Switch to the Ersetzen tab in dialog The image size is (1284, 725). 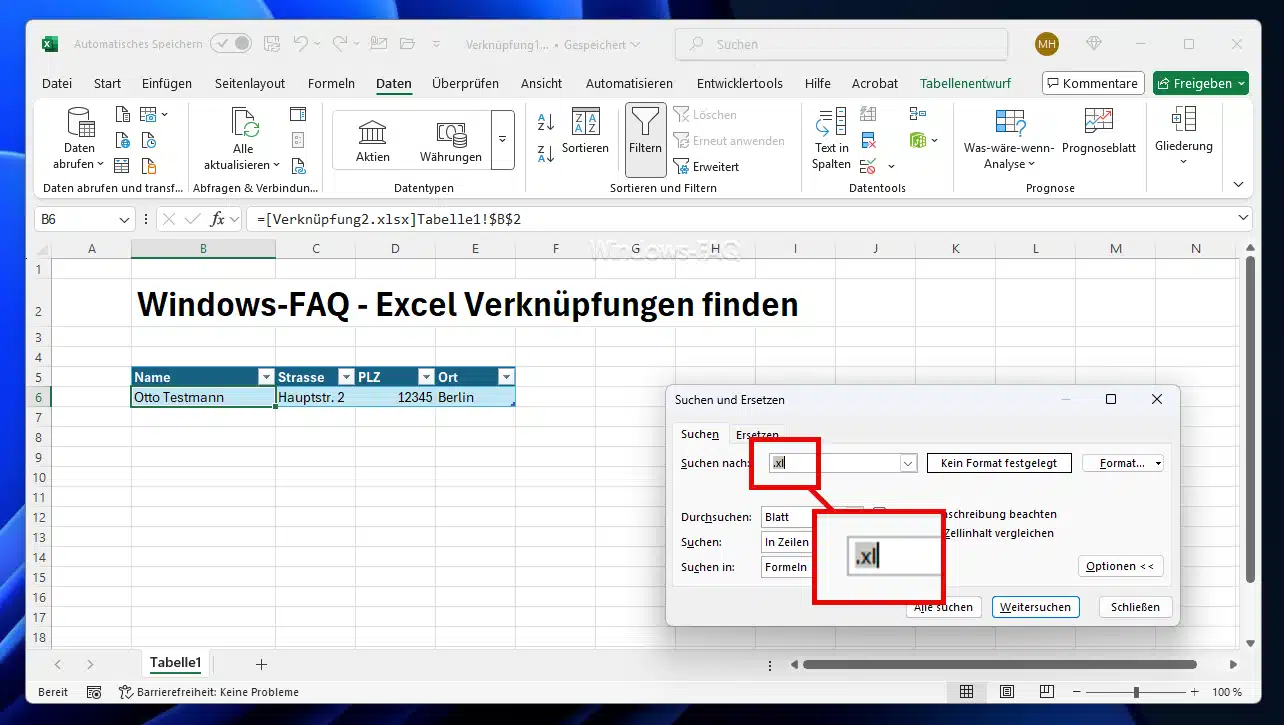tap(757, 435)
